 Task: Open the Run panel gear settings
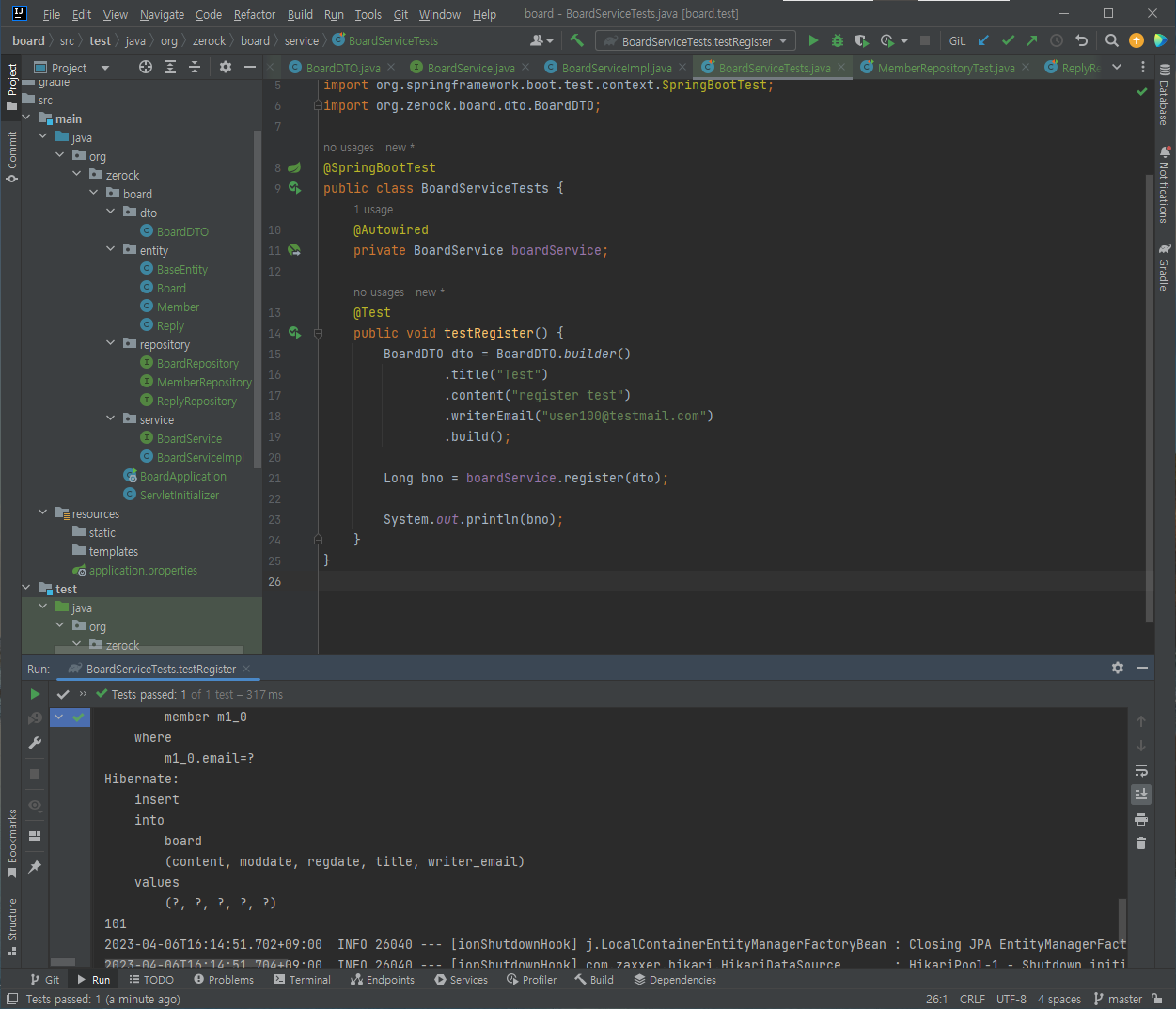(1118, 668)
